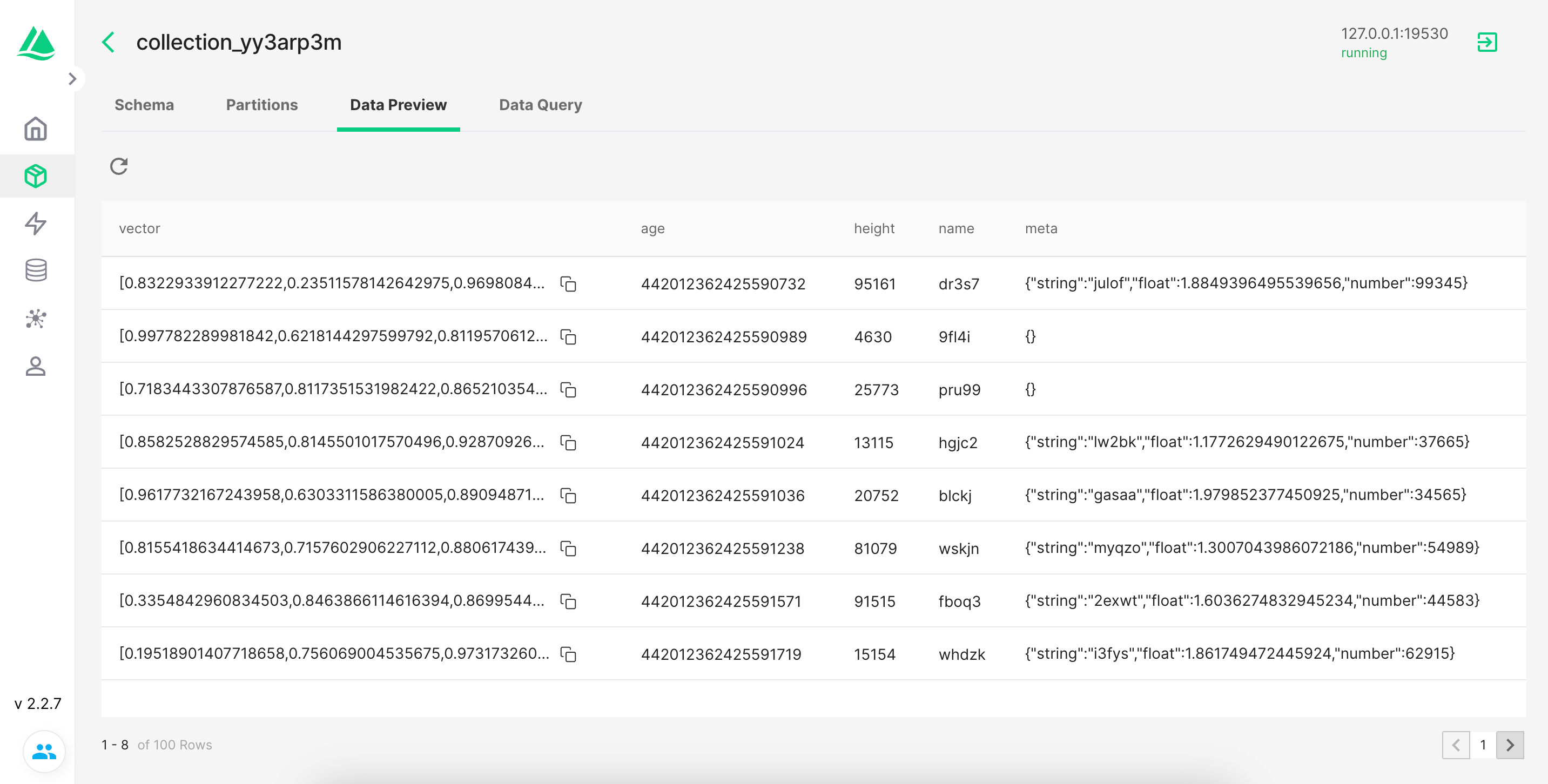Go to the next page
1548x784 pixels.
1510,745
